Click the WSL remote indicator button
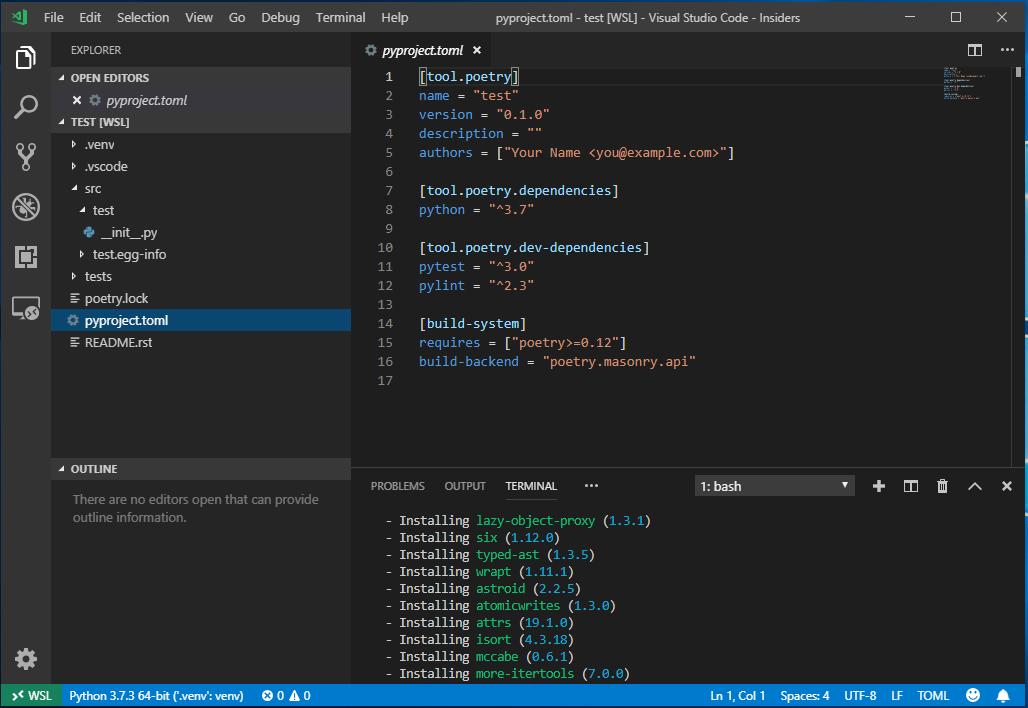The image size is (1028, 708). [x=31, y=695]
